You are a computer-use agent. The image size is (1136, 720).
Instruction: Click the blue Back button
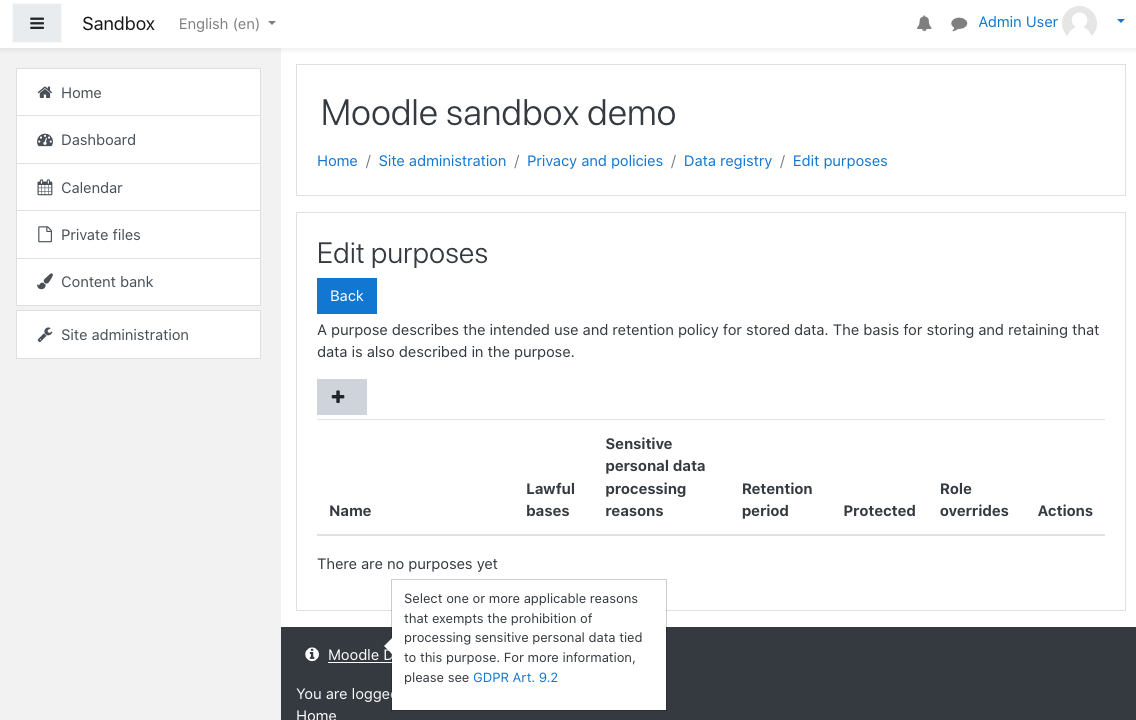coord(347,296)
